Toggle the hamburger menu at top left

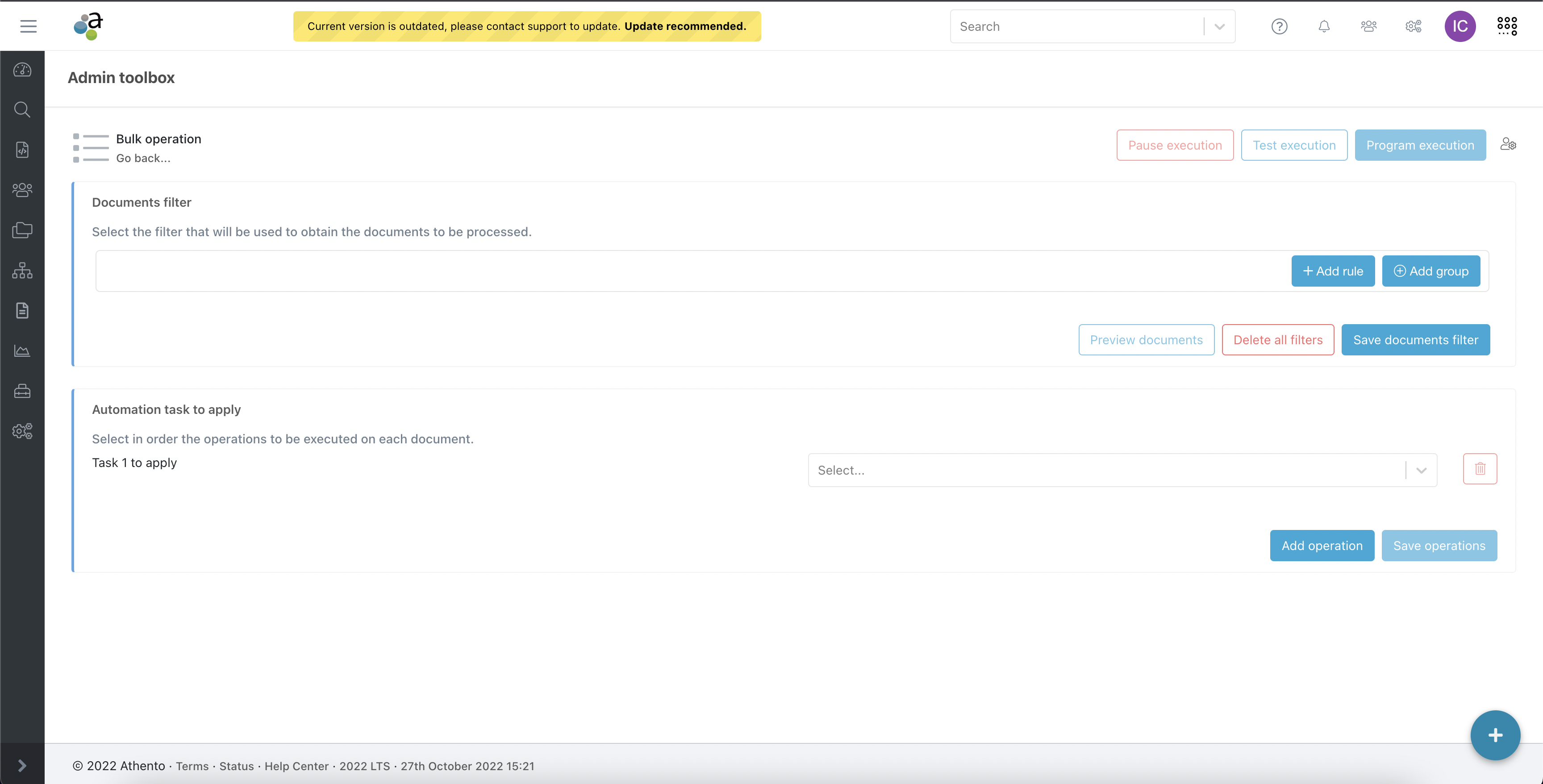click(28, 26)
